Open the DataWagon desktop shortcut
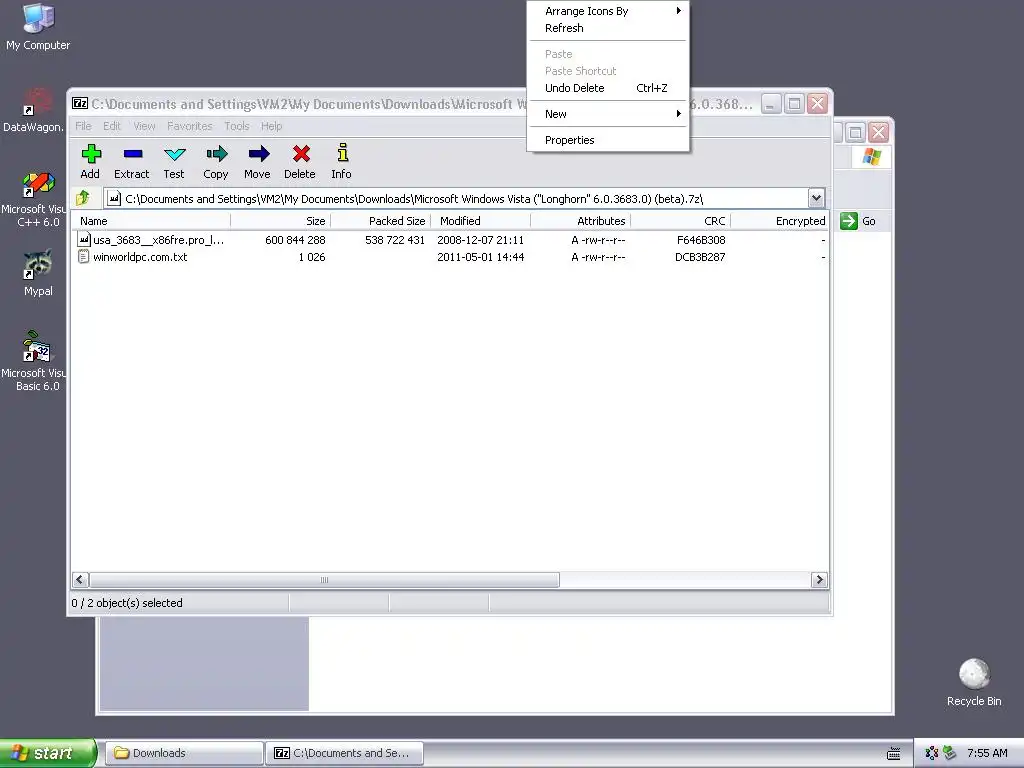1024x768 pixels. [34, 110]
